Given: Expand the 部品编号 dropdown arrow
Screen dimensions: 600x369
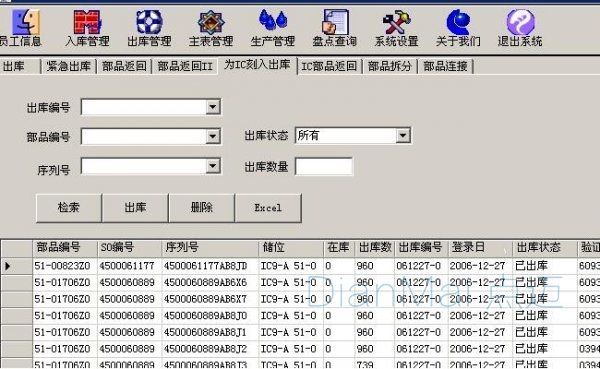Looking at the screenshot, I should pos(212,136).
